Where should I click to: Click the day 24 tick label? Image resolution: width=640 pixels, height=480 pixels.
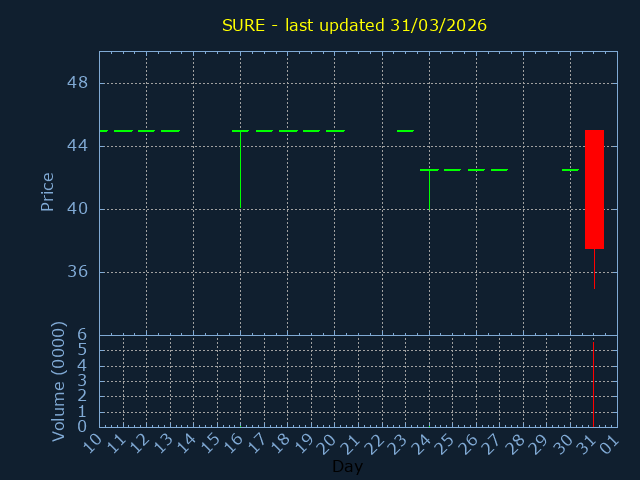(x=422, y=441)
